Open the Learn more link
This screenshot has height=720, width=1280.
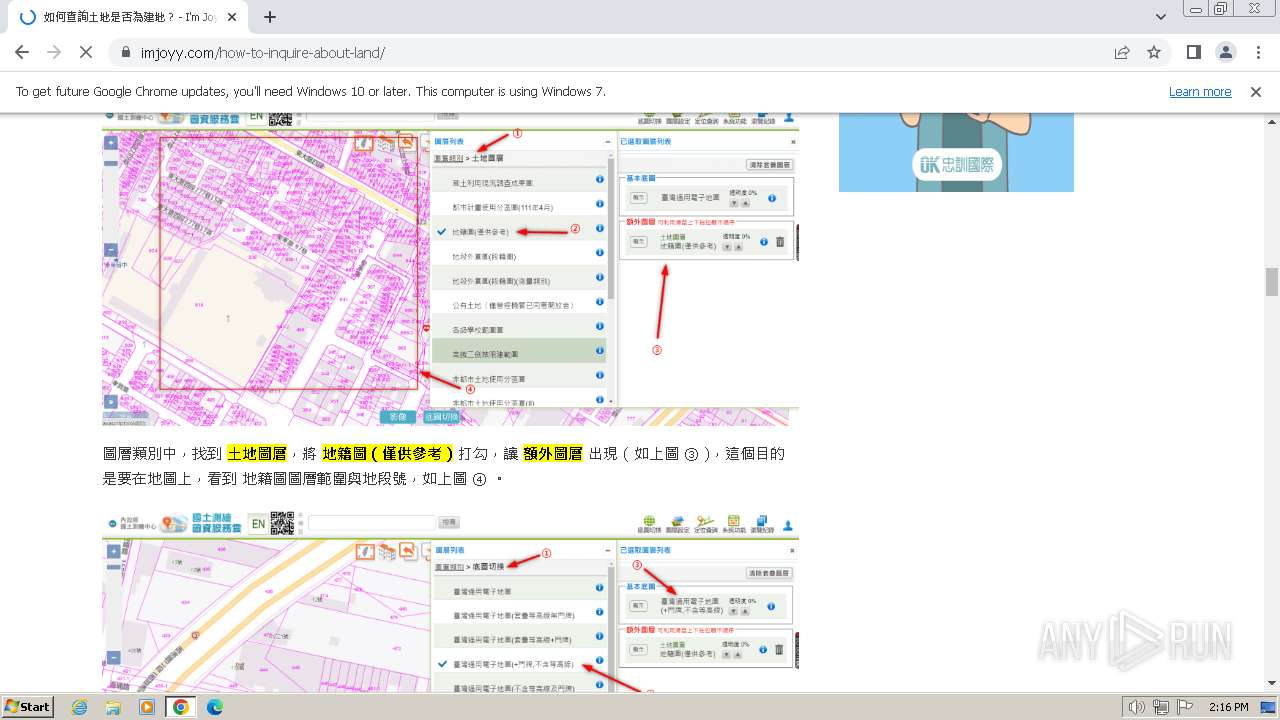point(1200,91)
